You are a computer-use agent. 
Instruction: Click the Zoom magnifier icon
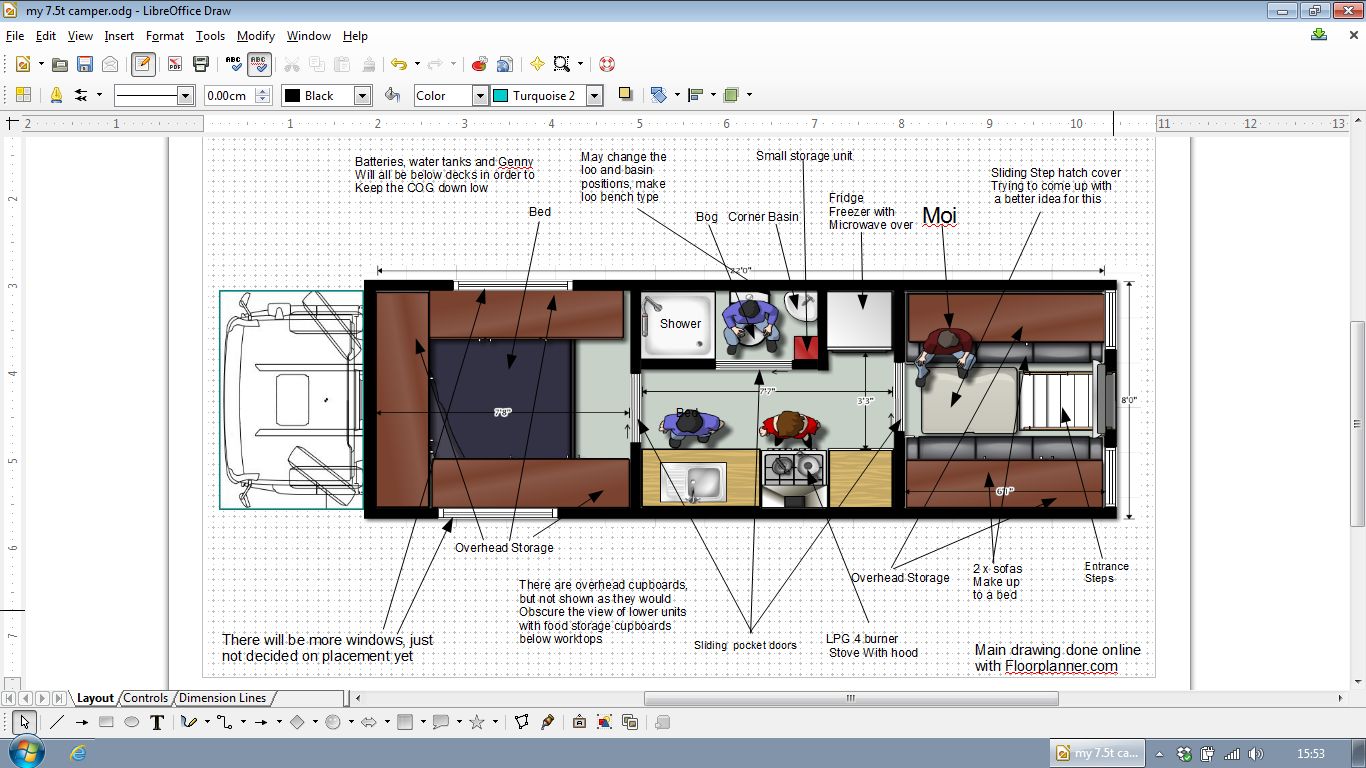tap(562, 64)
